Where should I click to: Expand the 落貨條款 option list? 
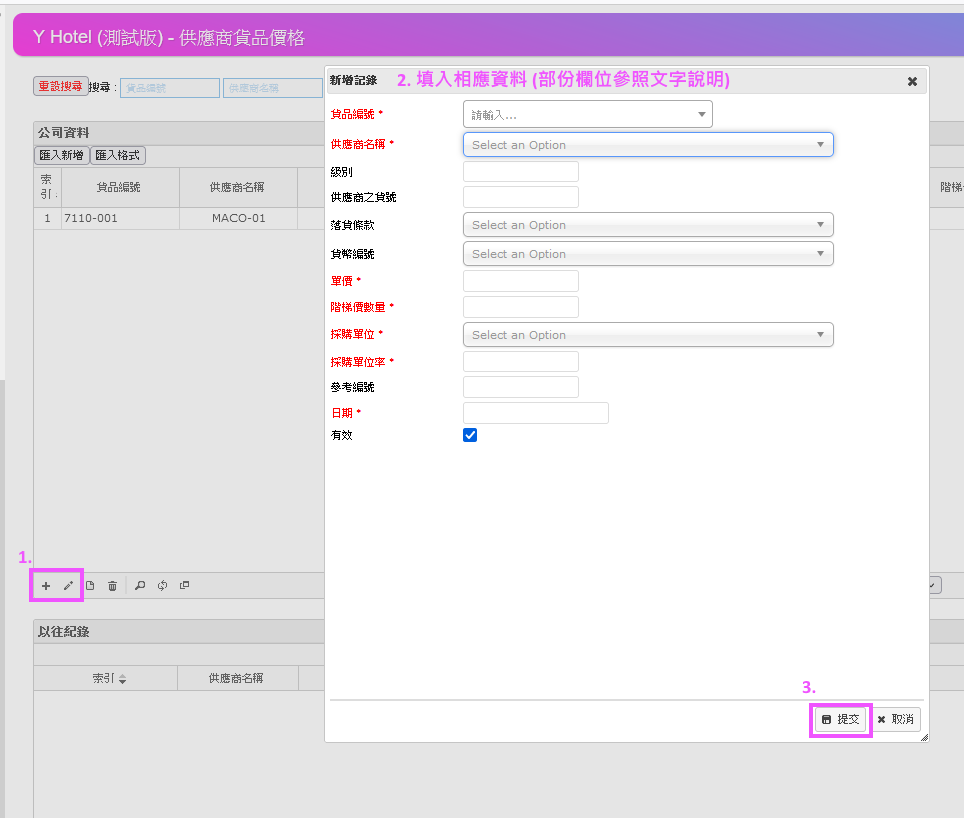point(646,224)
